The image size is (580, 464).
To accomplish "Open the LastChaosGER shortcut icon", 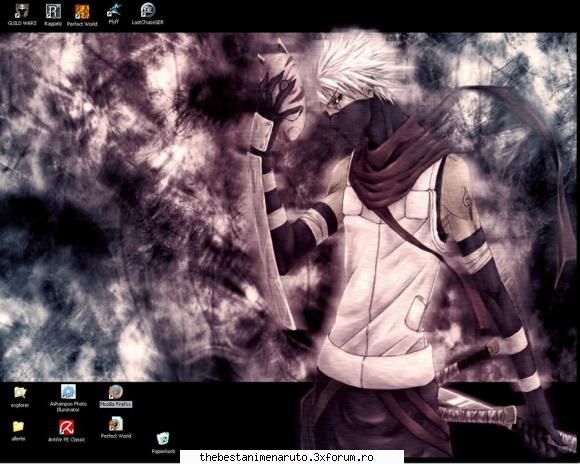I will click(x=148, y=14).
